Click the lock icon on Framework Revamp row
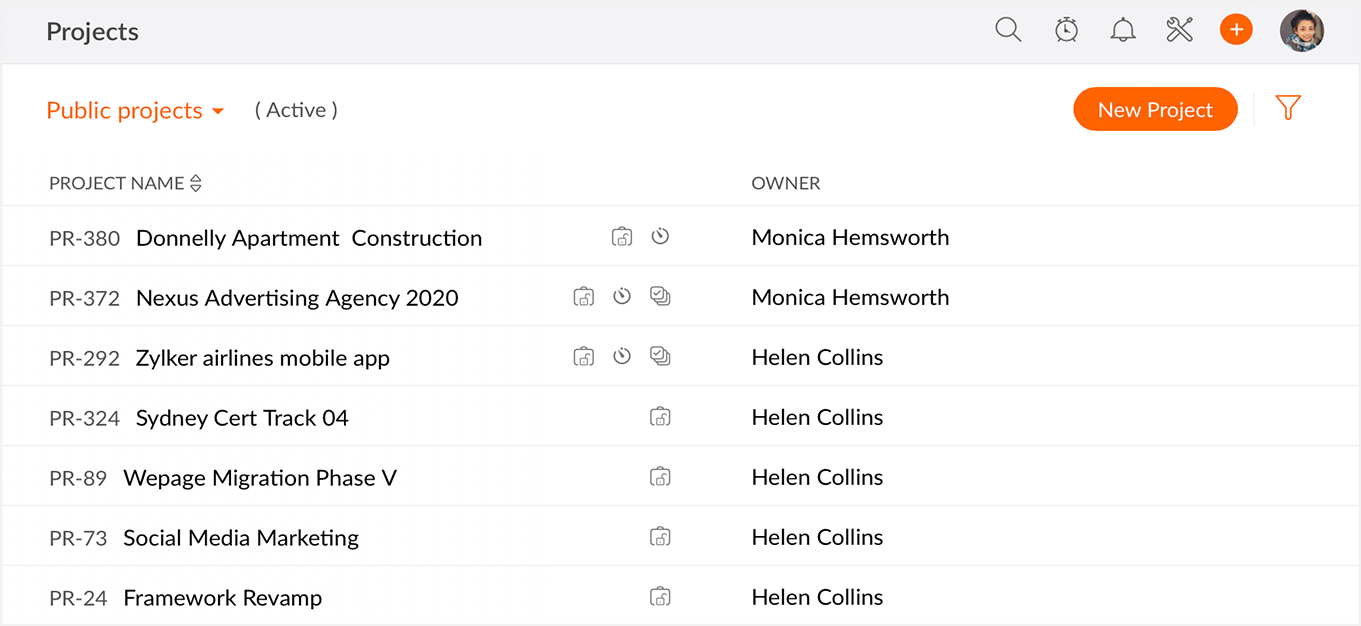Screen dimensions: 1361x626 pyautogui.click(x=660, y=597)
